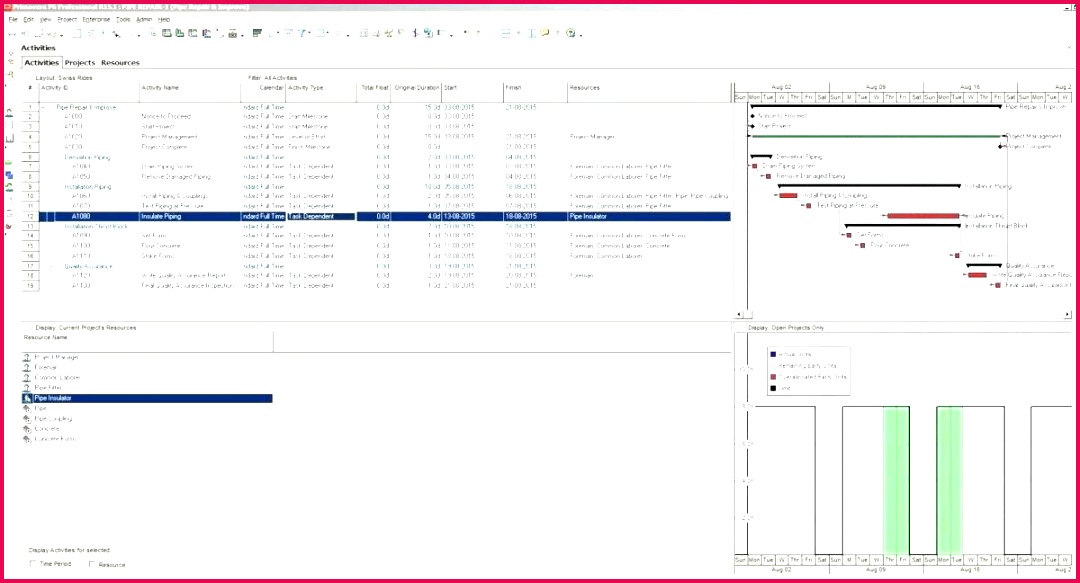Sort by the Activity Name column header
This screenshot has height=583, width=1080.
click(160, 88)
